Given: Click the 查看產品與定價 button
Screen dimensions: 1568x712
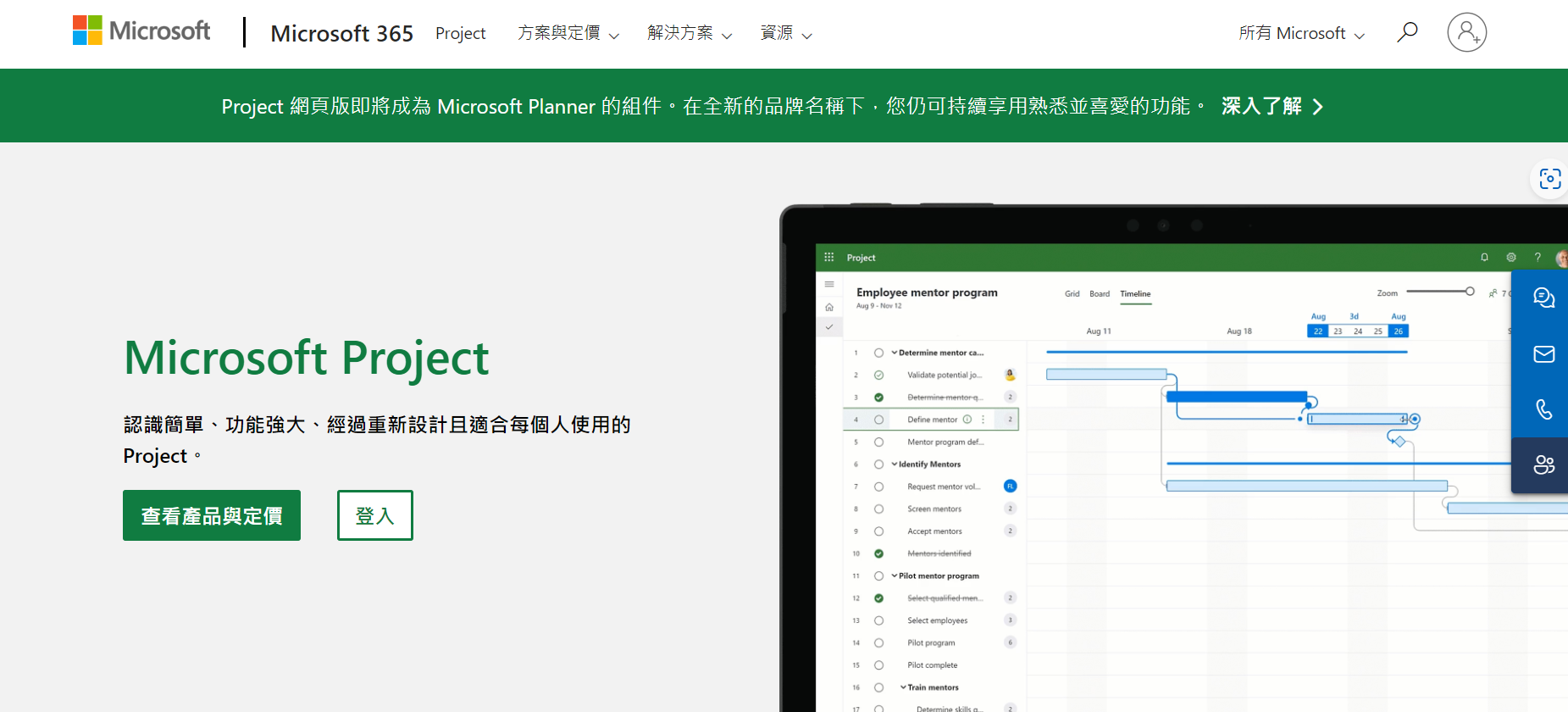Looking at the screenshot, I should [212, 515].
